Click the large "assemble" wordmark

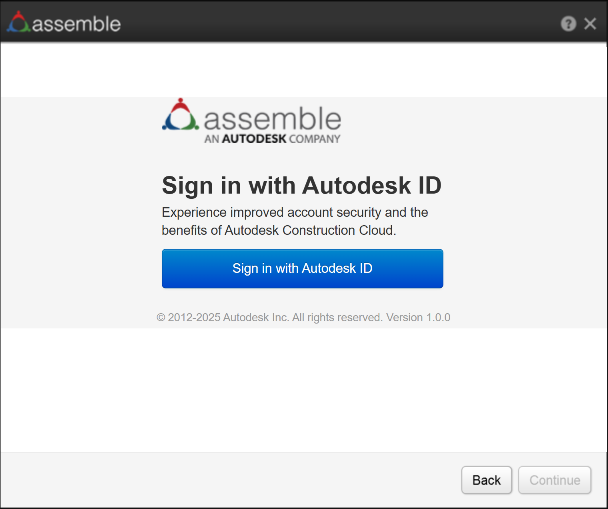(272, 118)
